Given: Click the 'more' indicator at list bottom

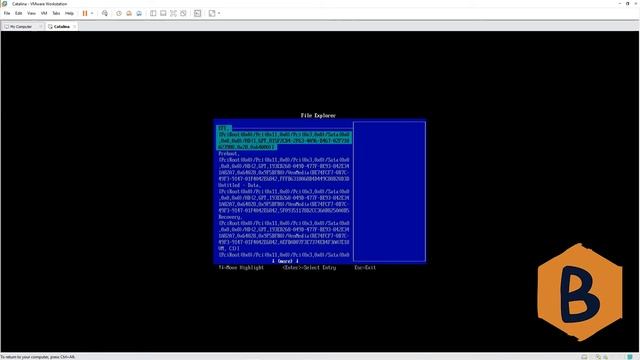Looking at the screenshot, I should 285,261.
